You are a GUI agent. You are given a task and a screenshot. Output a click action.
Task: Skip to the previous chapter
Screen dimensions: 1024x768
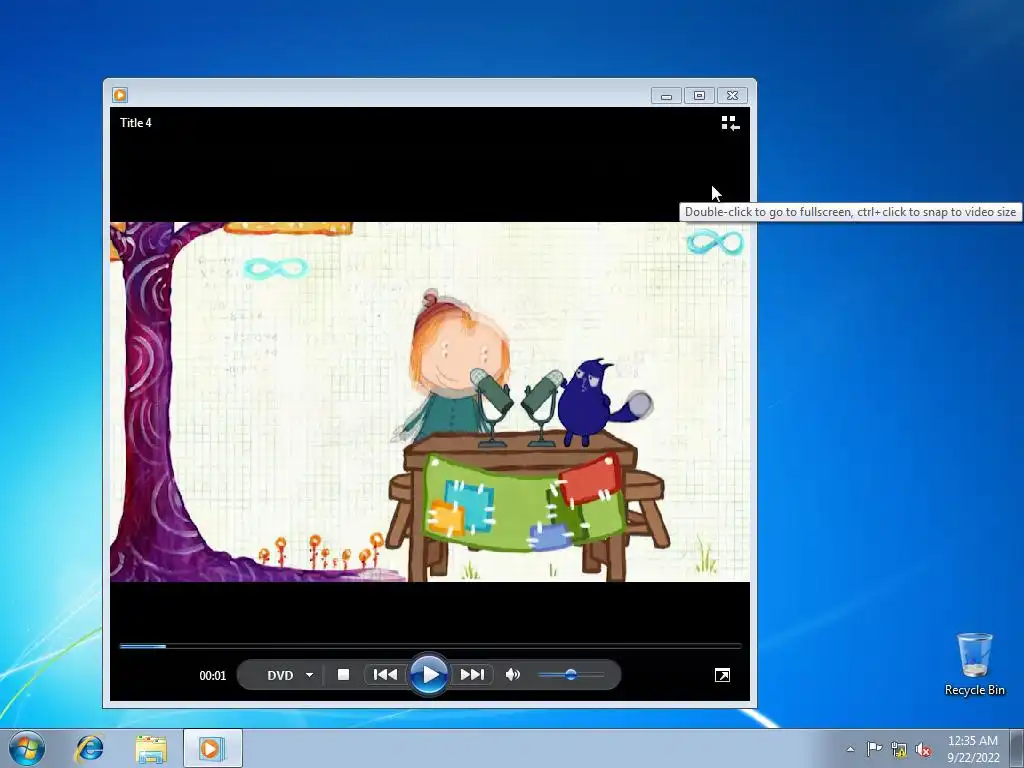pos(385,675)
